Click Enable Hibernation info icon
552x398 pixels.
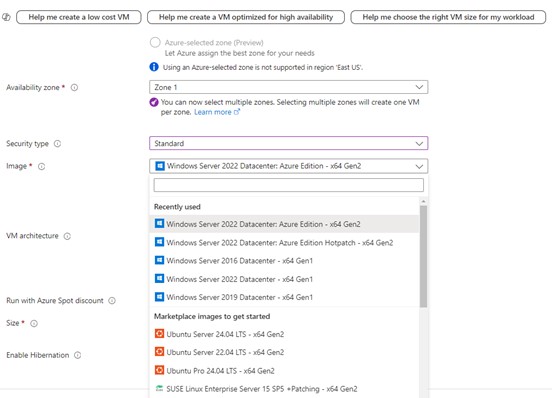pos(77,355)
